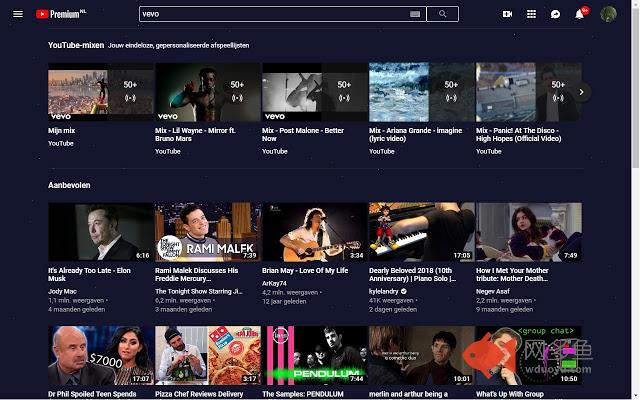The height and width of the screenshot is (400, 640).
Task: Show next mixes with right arrow
Action: pos(581,92)
